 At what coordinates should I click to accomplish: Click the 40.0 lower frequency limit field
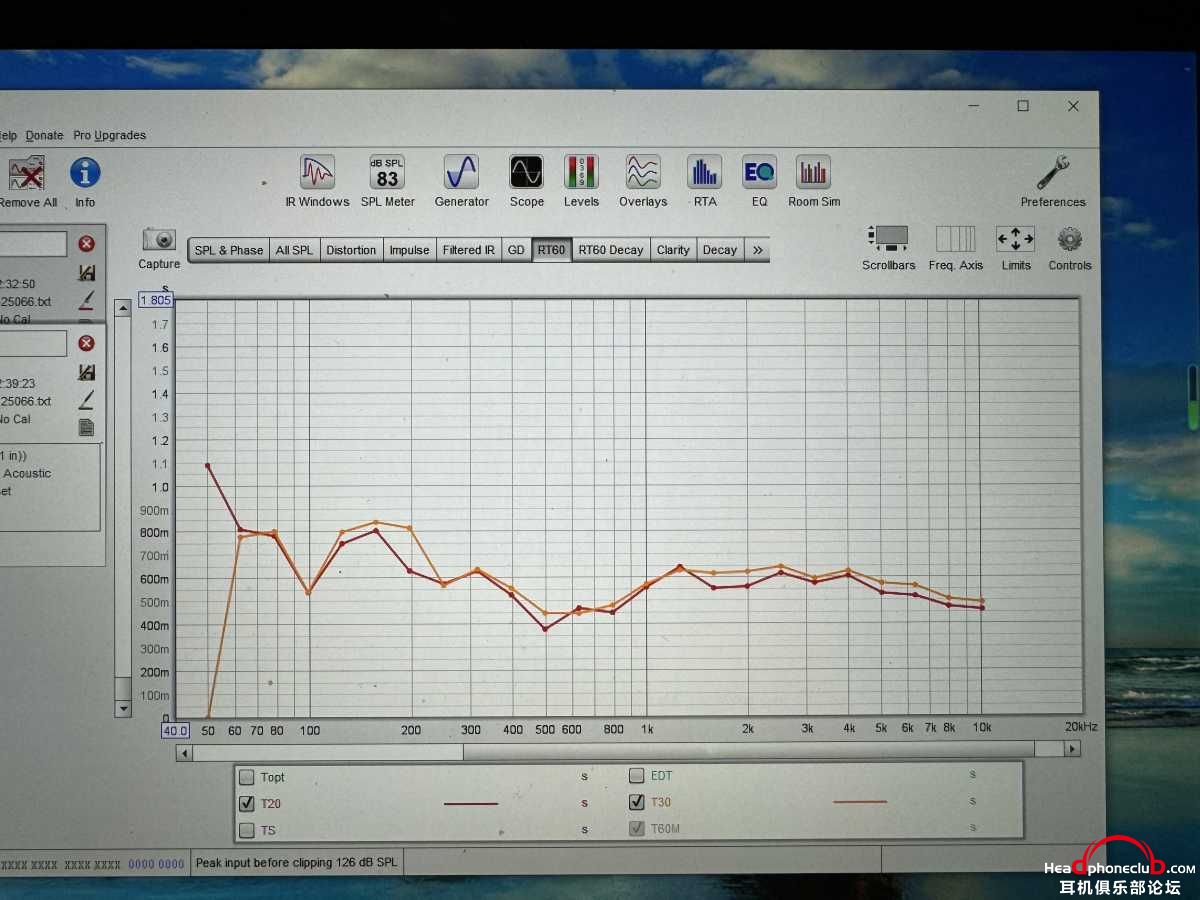point(175,731)
